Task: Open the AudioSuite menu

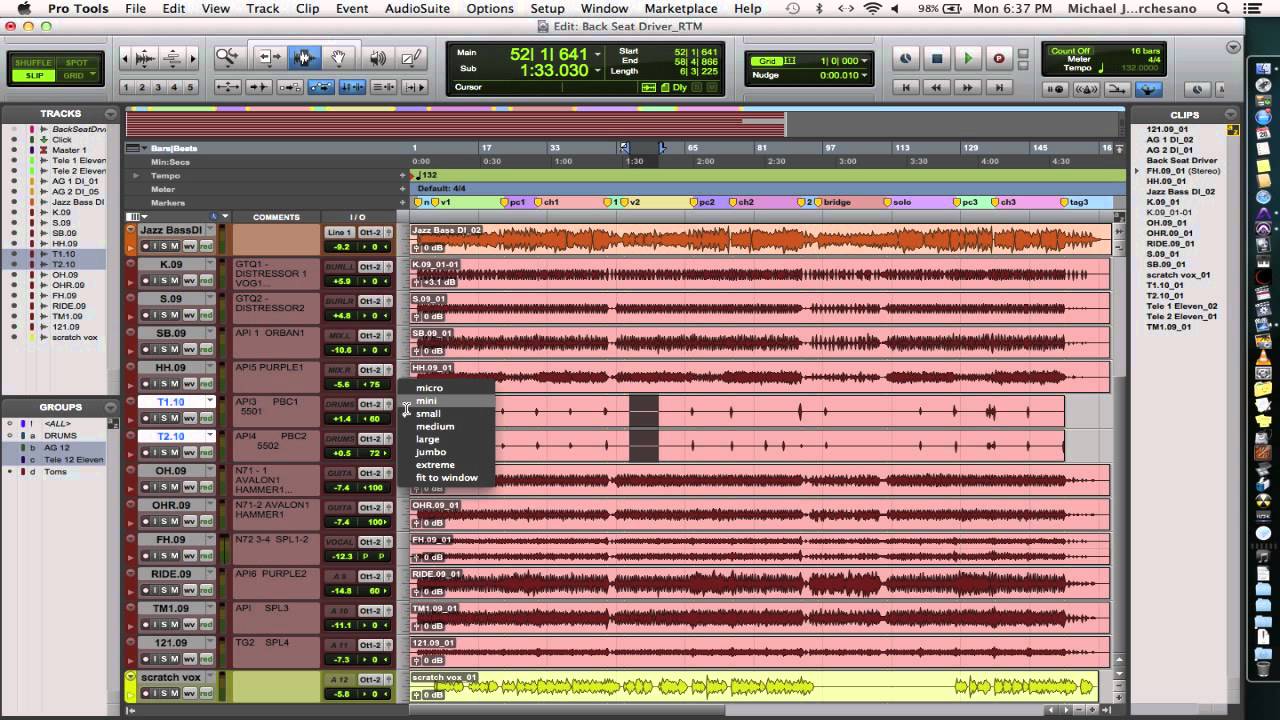Action: tap(417, 8)
